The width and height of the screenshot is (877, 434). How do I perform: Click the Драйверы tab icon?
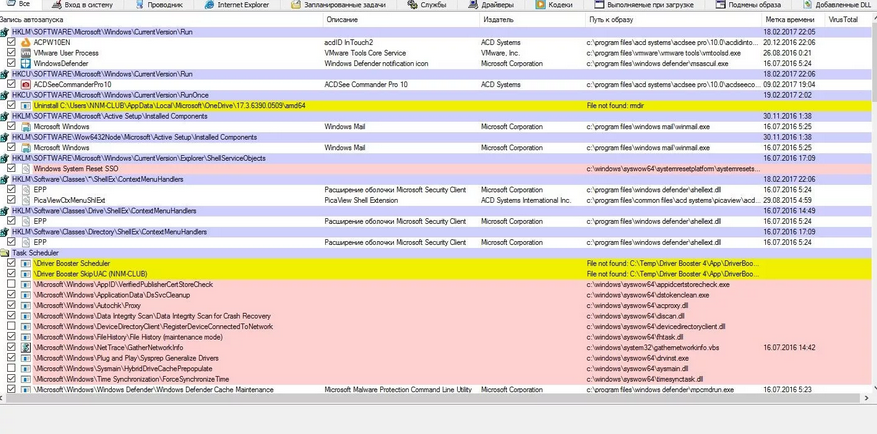click(473, 4)
